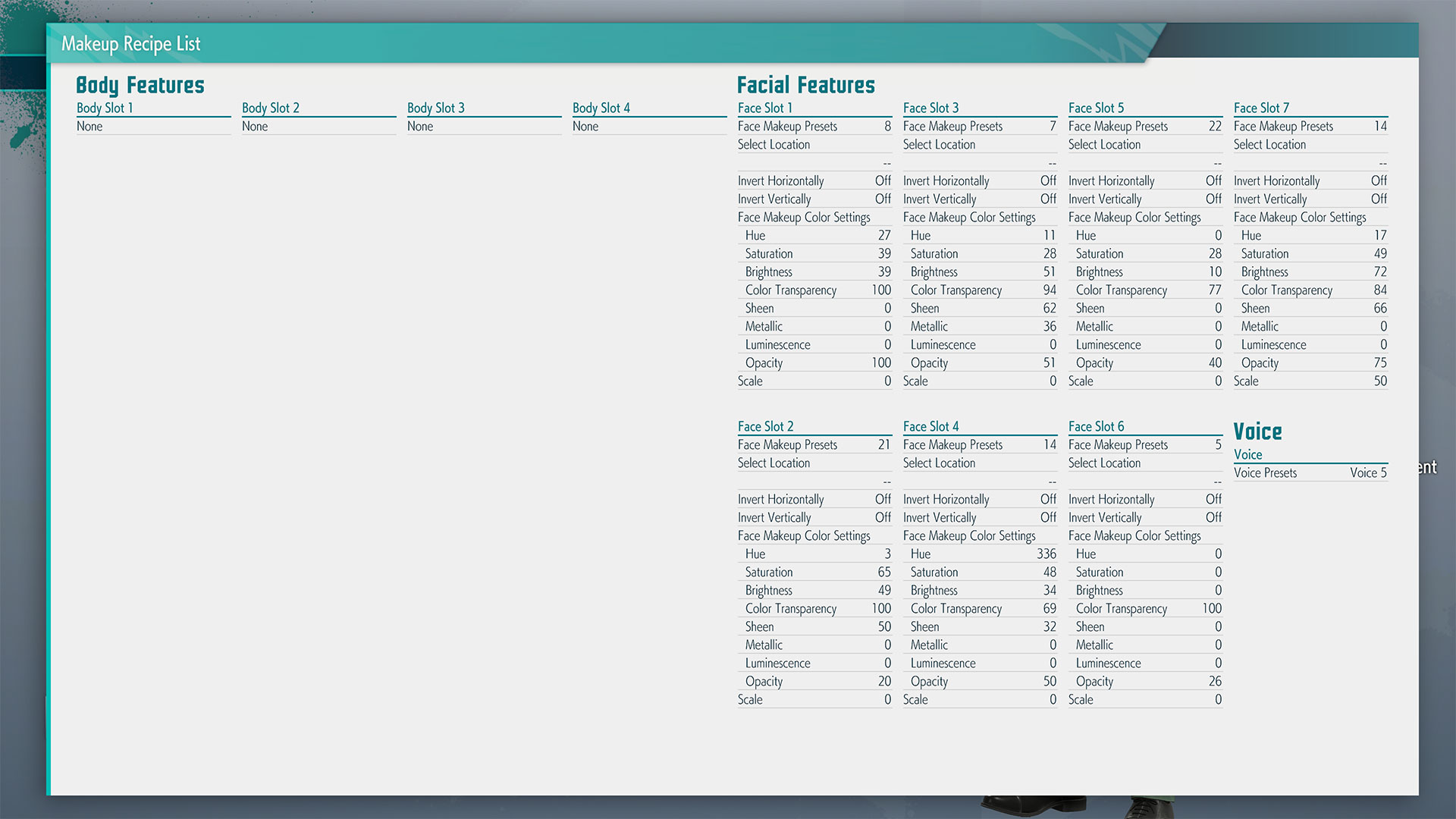Click Face Slot 2 makeup preset icon
Image resolution: width=1456 pixels, height=819 pixels.
[886, 445]
